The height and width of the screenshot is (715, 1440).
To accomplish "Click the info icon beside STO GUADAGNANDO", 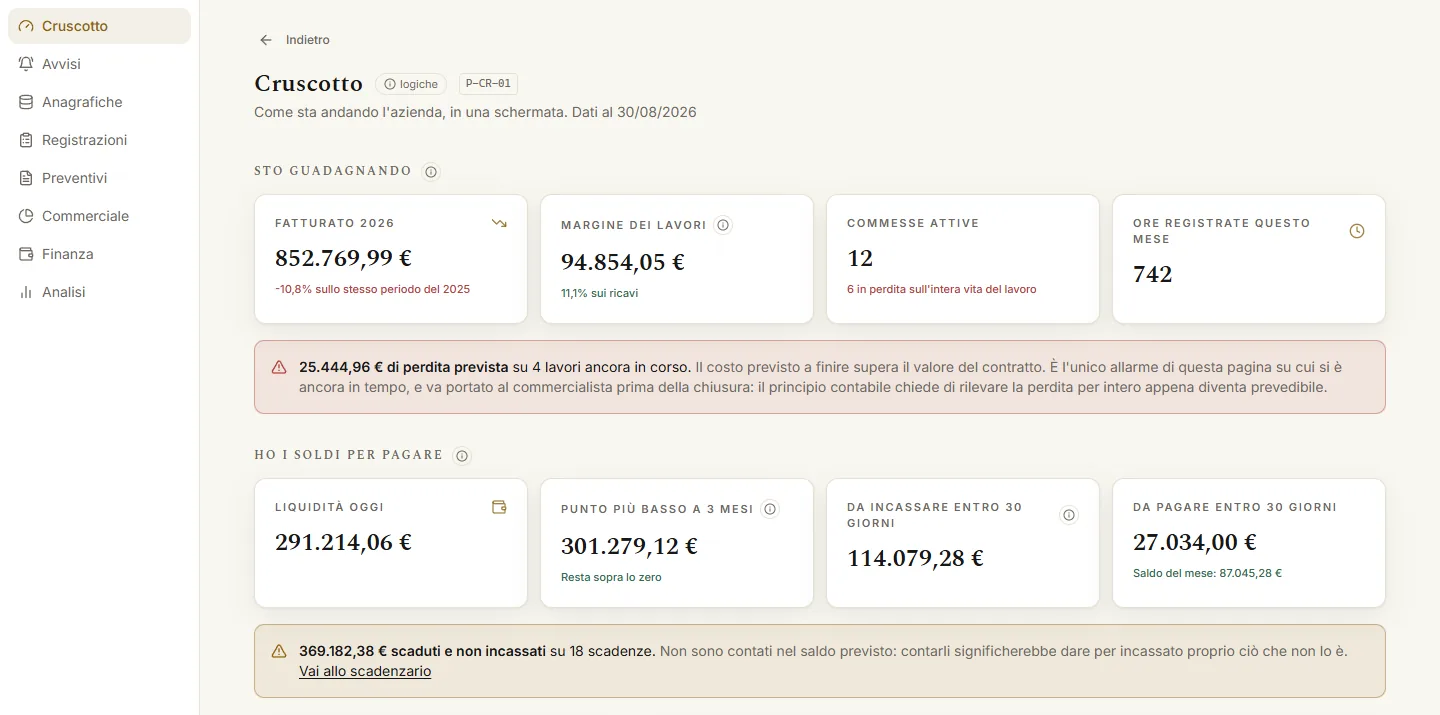I will click(x=431, y=172).
